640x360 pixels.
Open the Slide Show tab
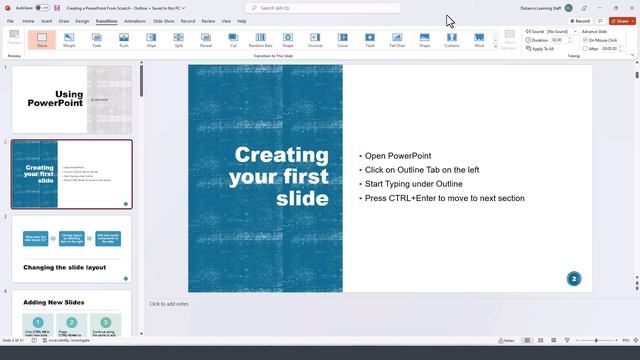click(x=164, y=21)
